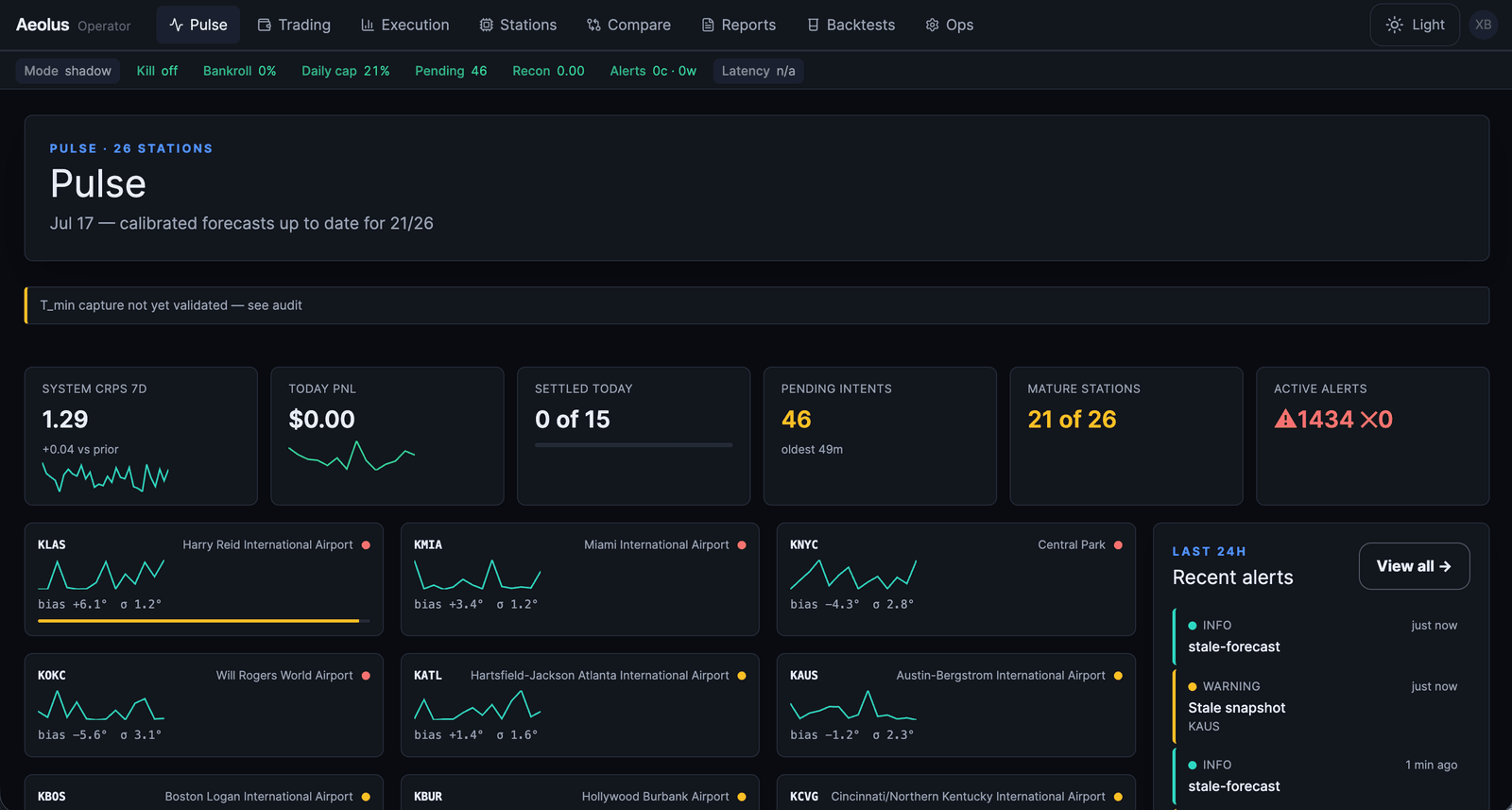Click the X critical alerts icon

coord(1368,420)
